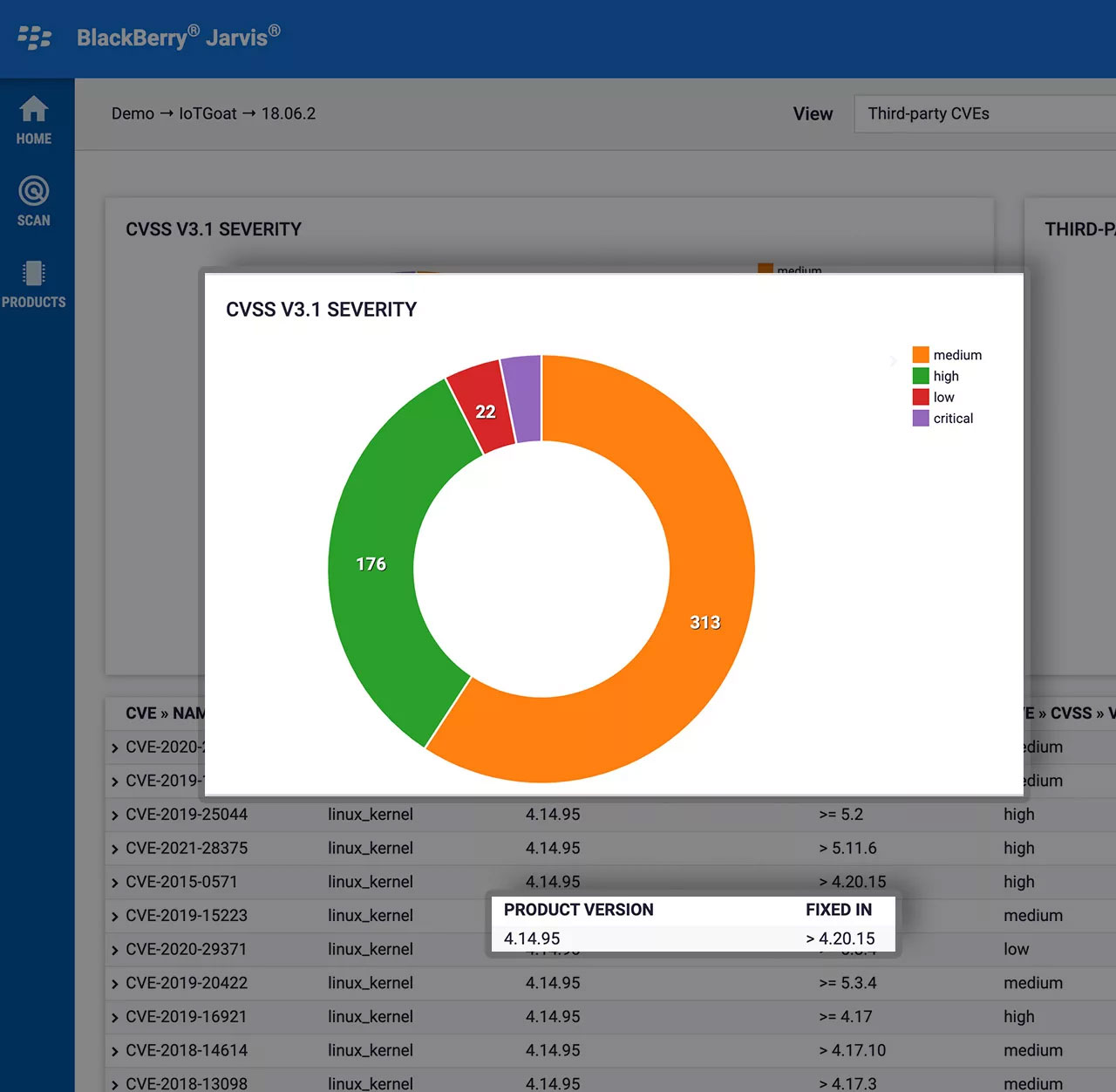Open the Home icon in sidebar
The height and width of the screenshot is (1092, 1116).
[x=34, y=109]
